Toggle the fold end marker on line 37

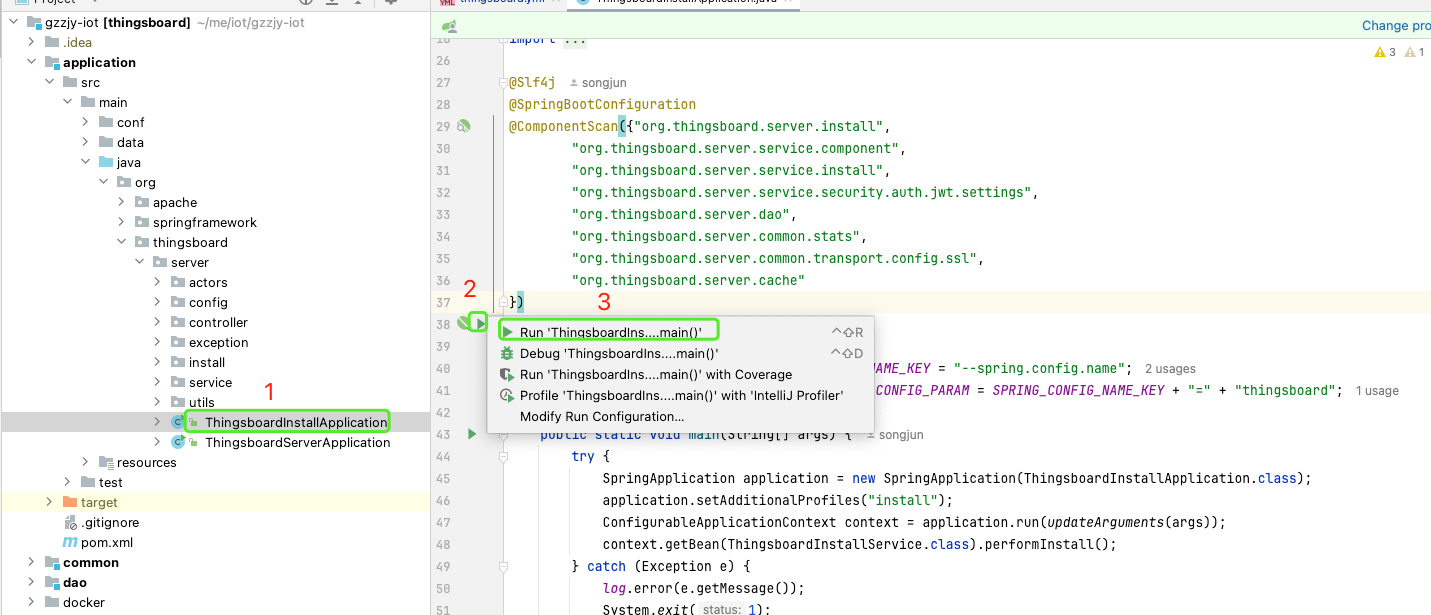(502, 302)
